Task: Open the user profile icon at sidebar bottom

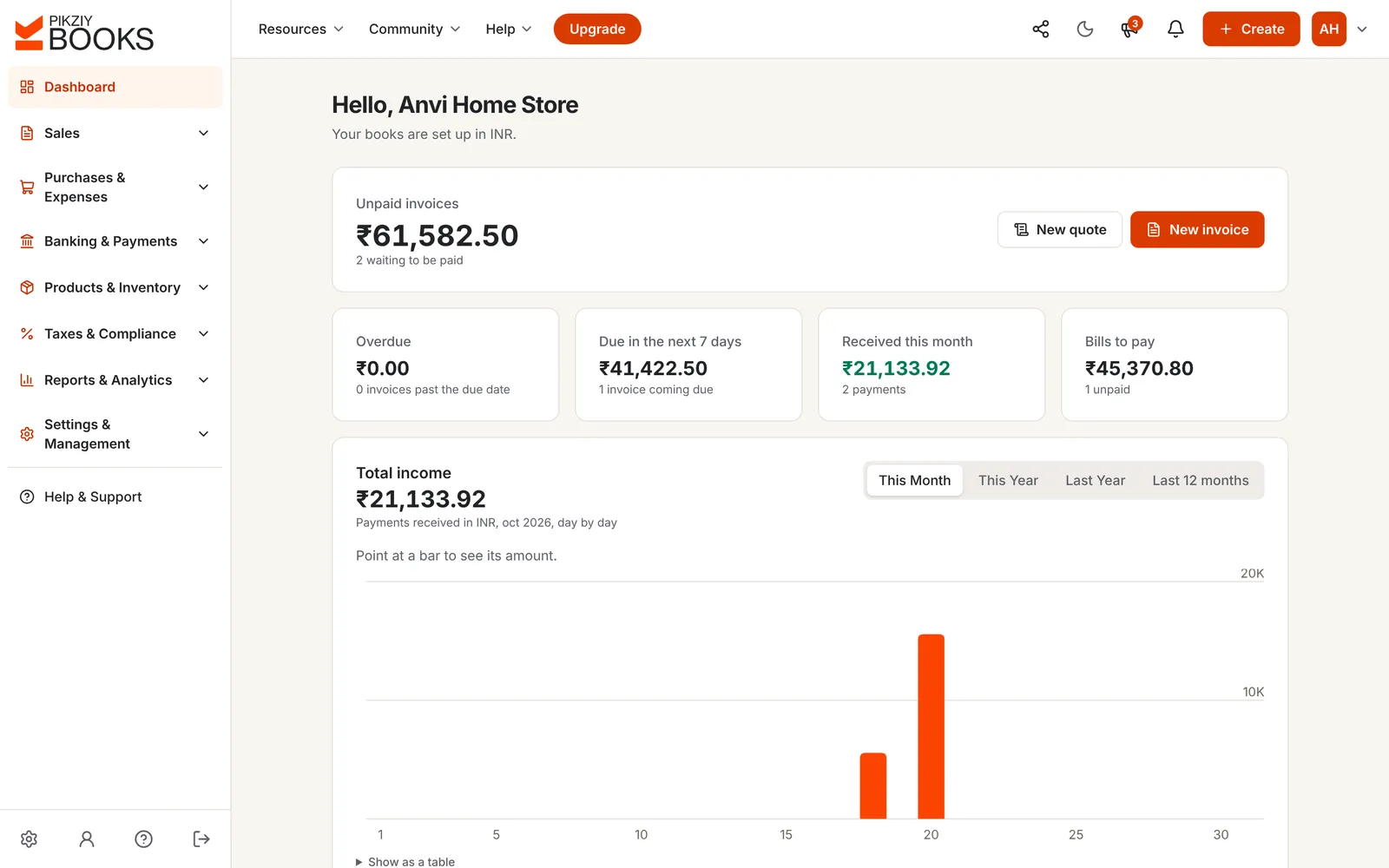Action: tap(87, 838)
